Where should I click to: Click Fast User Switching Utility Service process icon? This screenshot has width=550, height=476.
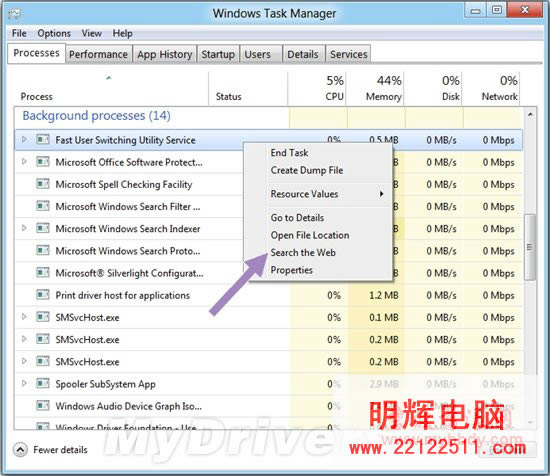click(43, 140)
